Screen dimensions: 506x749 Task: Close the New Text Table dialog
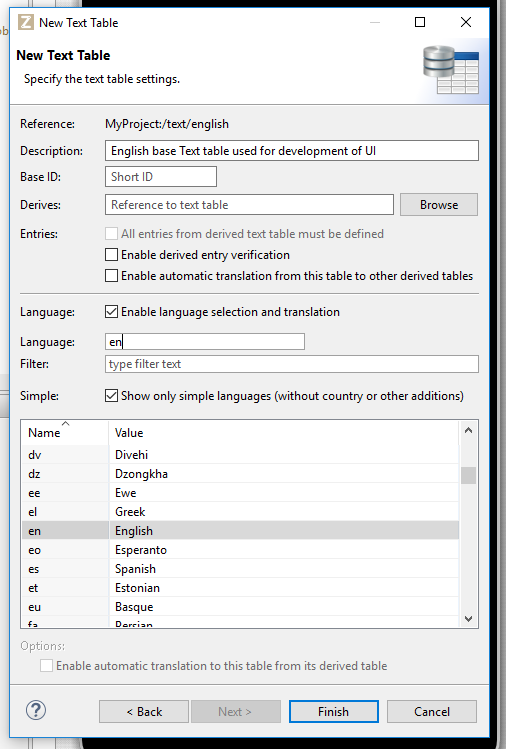[466, 22]
